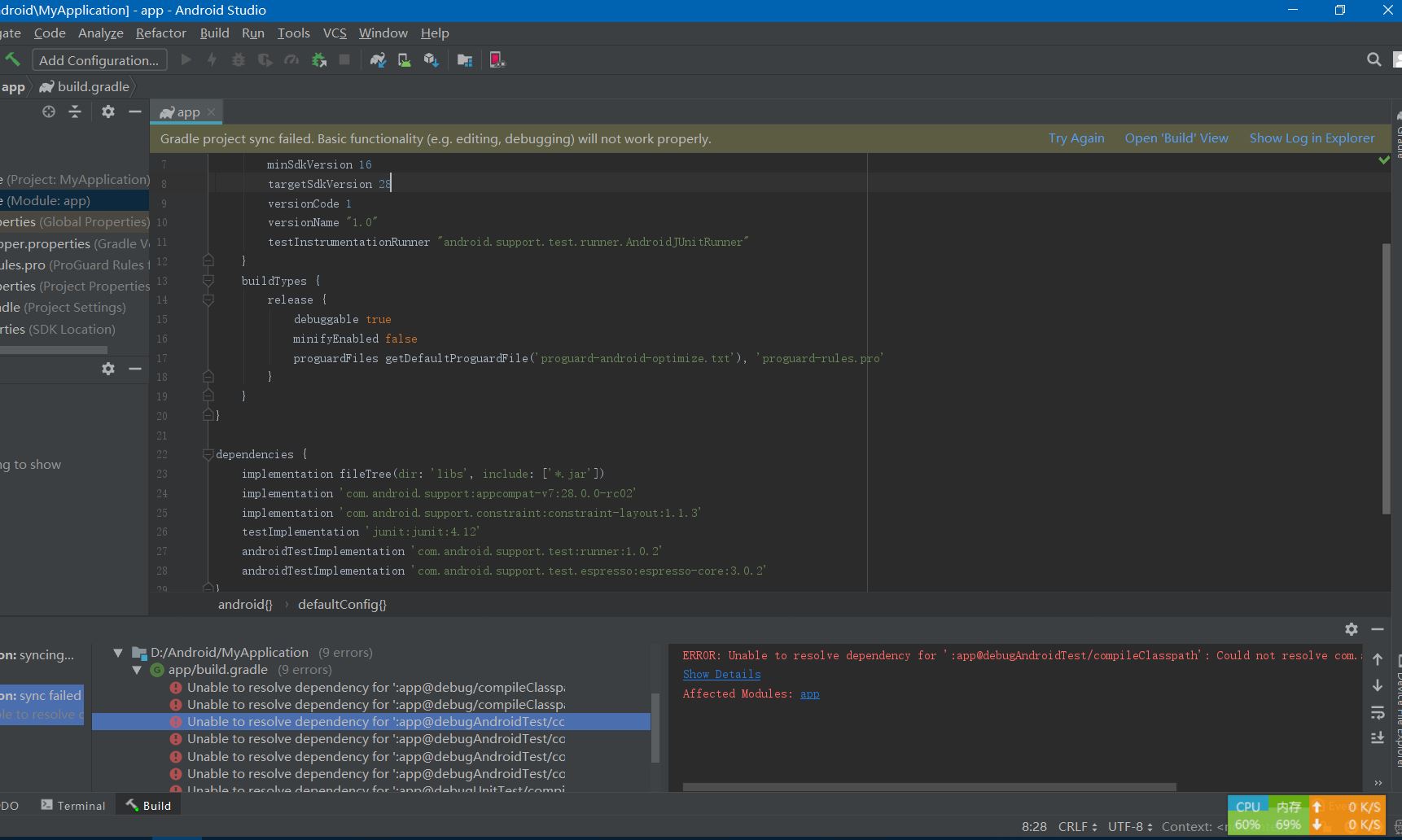Click Apply Changes lightning icon
The image size is (1402, 840).
(212, 59)
